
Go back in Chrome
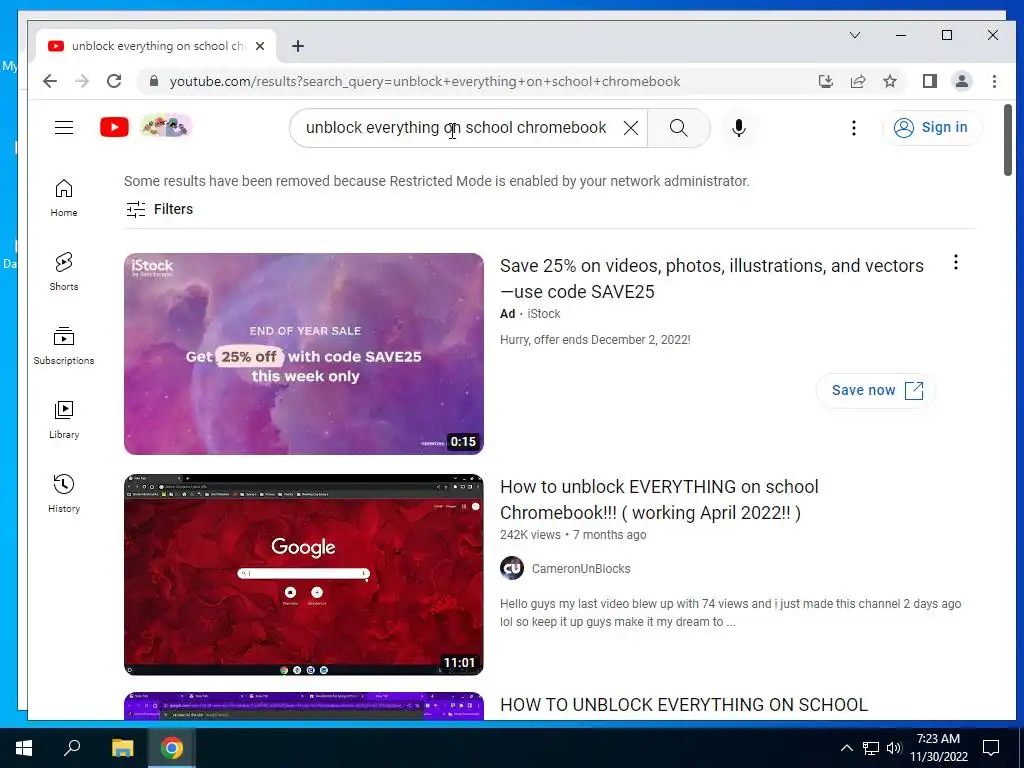click(50, 81)
